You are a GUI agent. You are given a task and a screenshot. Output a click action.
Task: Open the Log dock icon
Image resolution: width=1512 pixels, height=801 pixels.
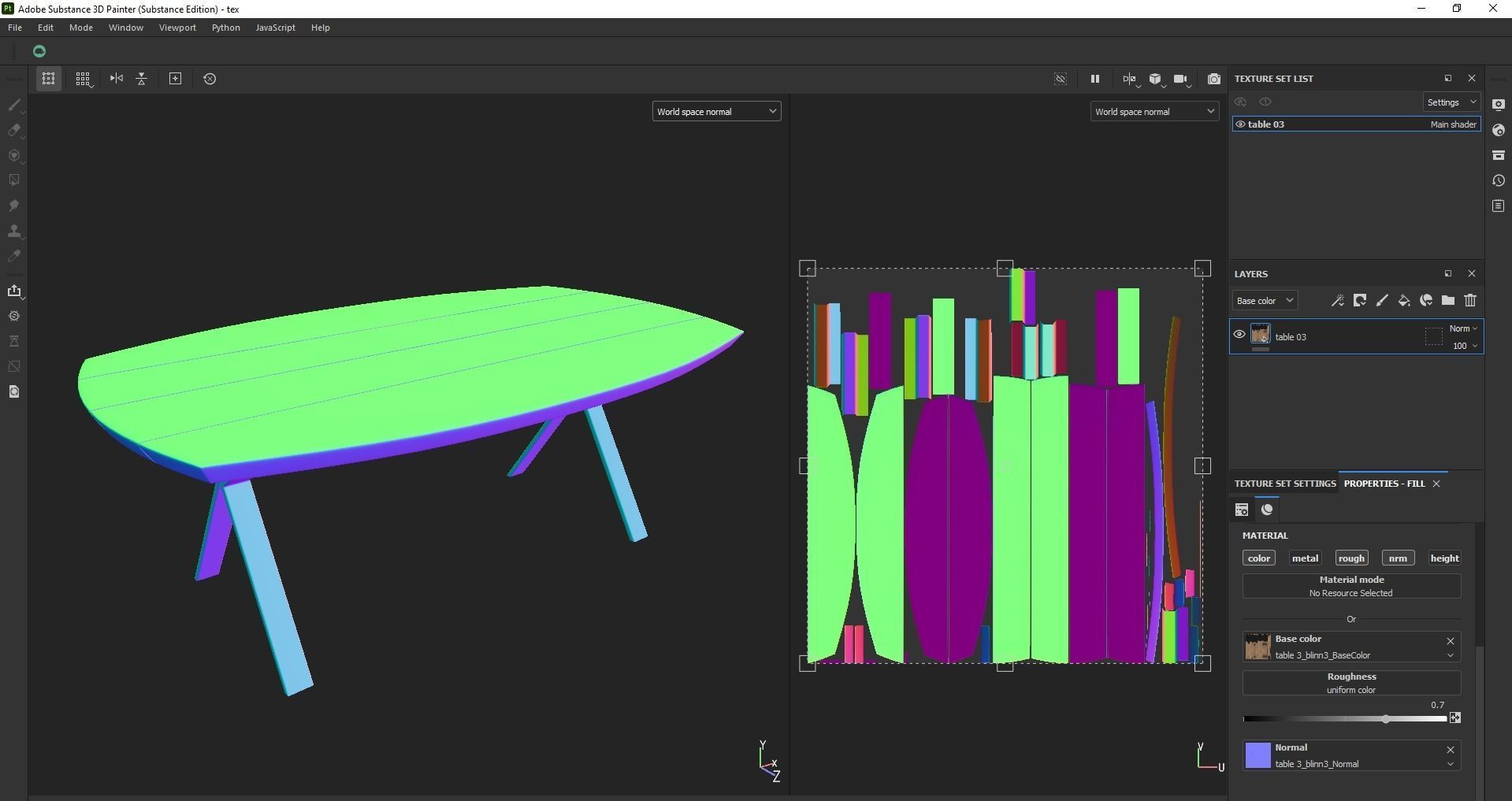coord(1499,206)
